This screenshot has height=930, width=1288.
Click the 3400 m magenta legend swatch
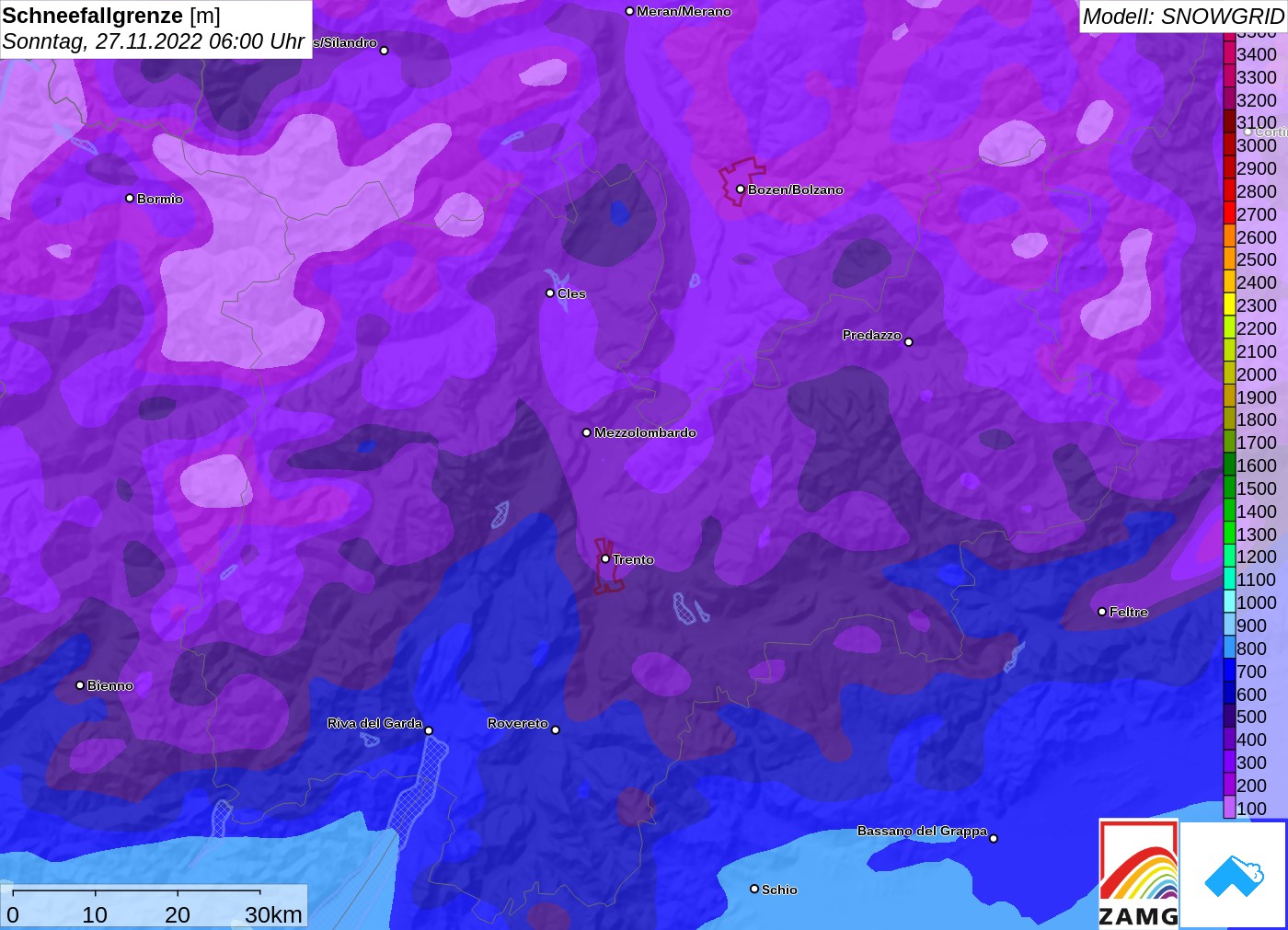click(1229, 53)
